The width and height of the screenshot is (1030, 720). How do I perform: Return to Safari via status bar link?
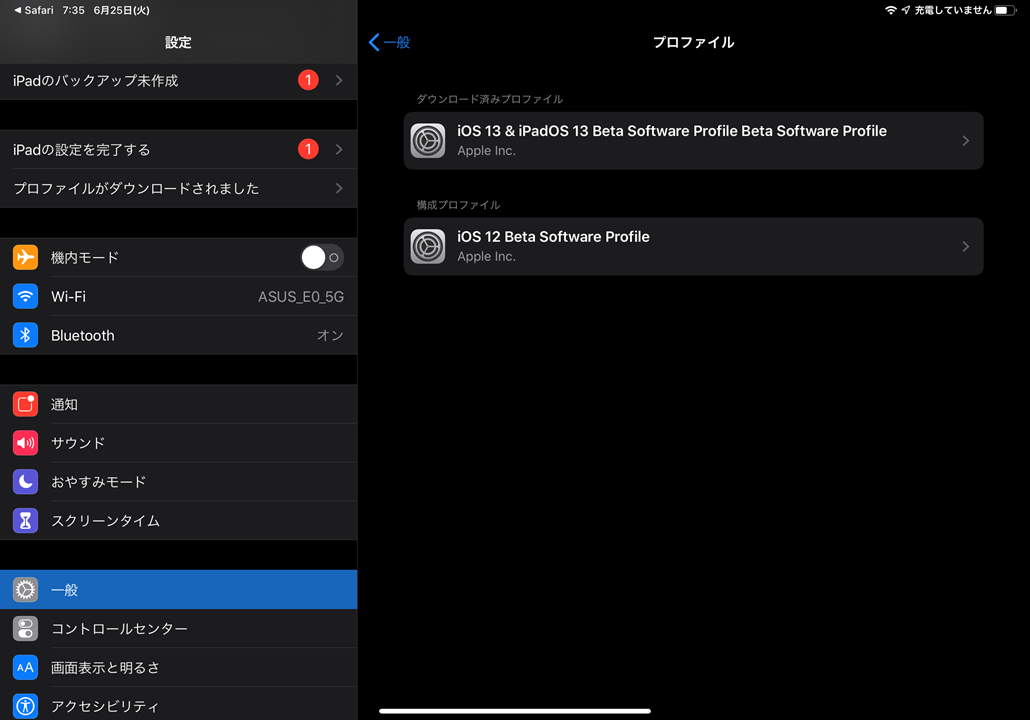(x=34, y=11)
